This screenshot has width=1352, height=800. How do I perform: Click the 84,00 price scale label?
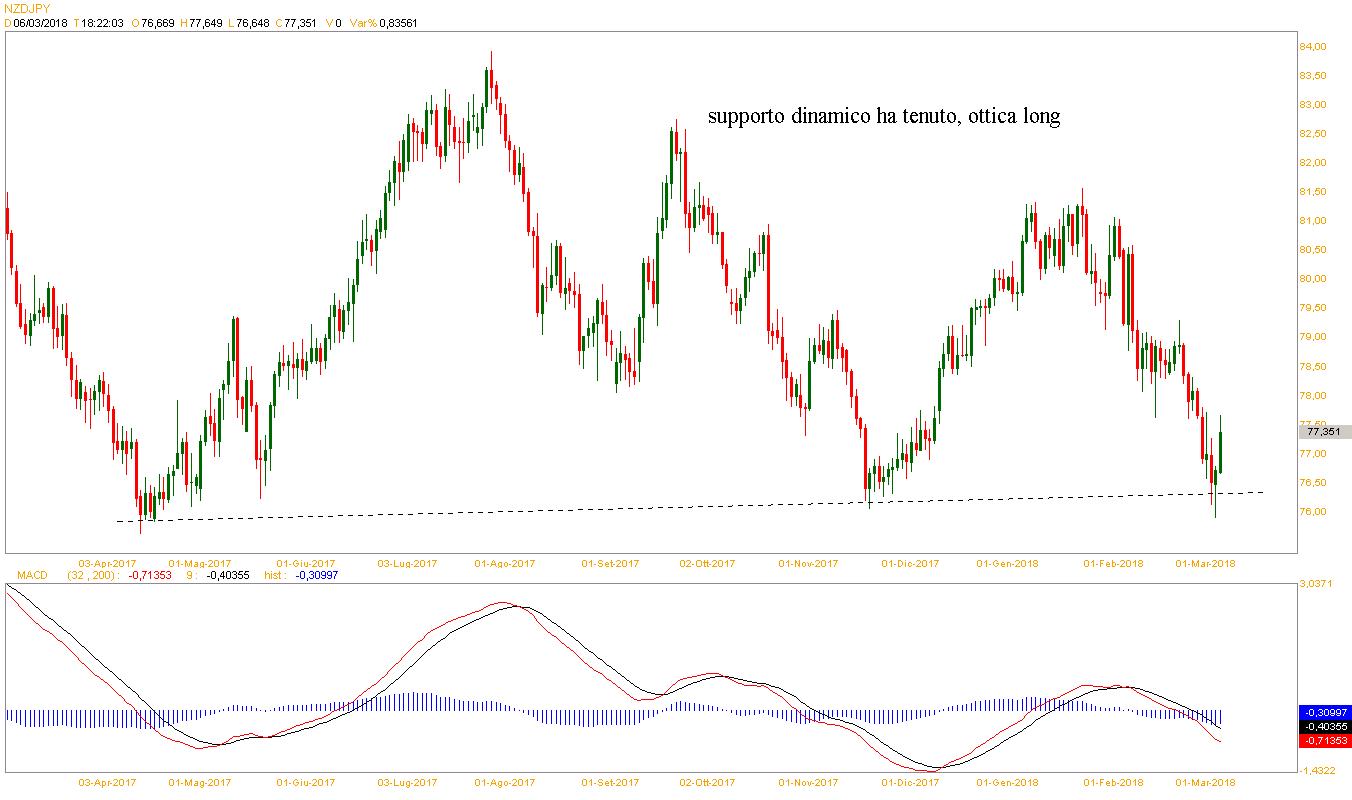point(1313,47)
